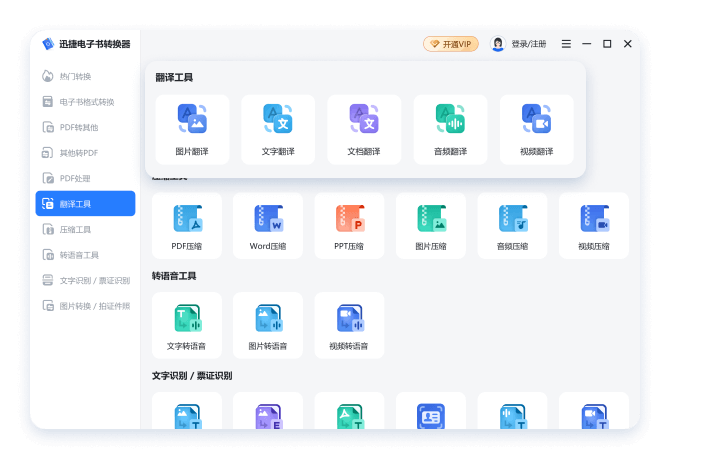Launch the PPT压缩 compression tool
Image resolution: width=706 pixels, height=469 pixels.
(x=349, y=226)
